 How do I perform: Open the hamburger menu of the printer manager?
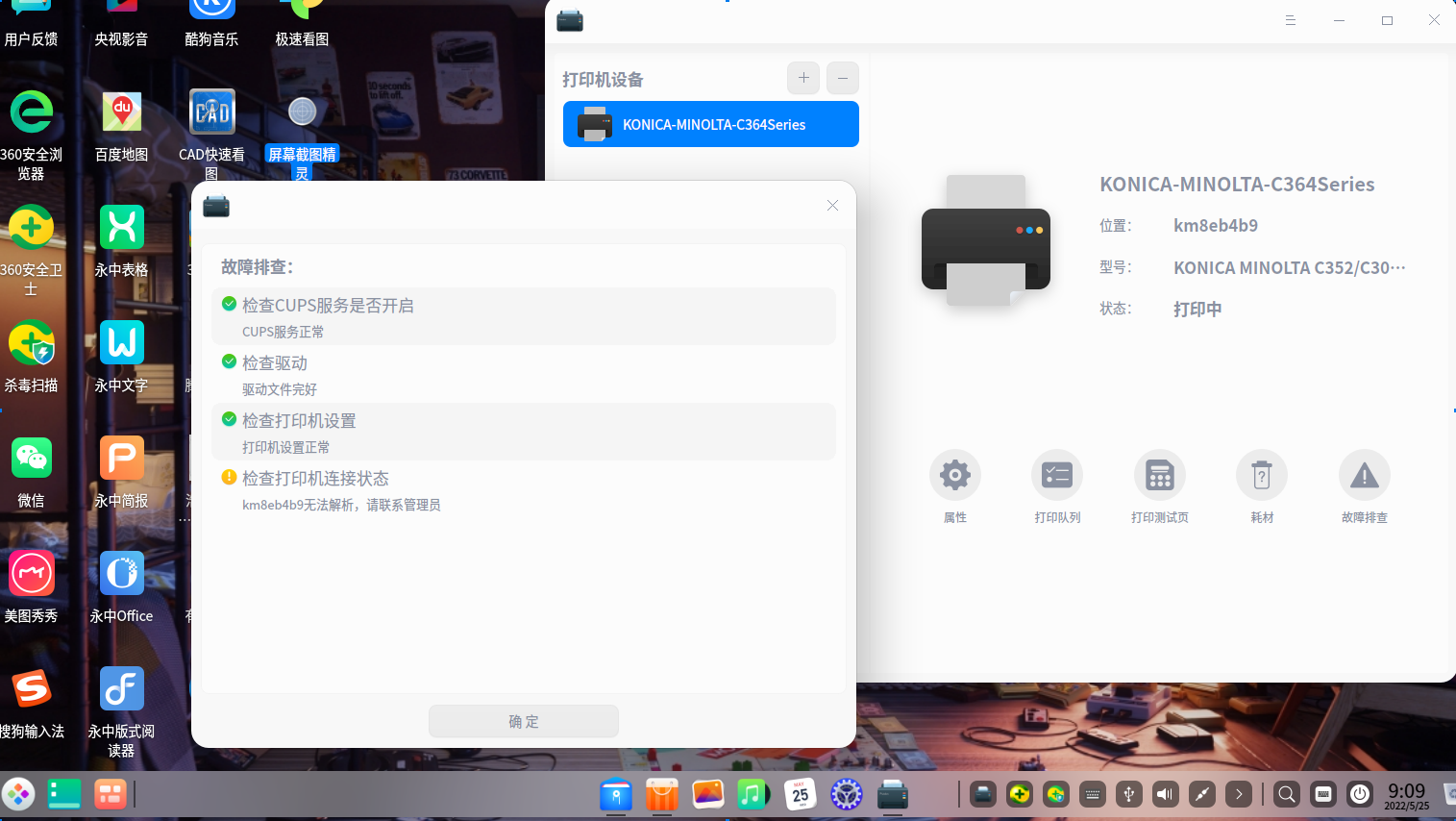(x=1290, y=19)
